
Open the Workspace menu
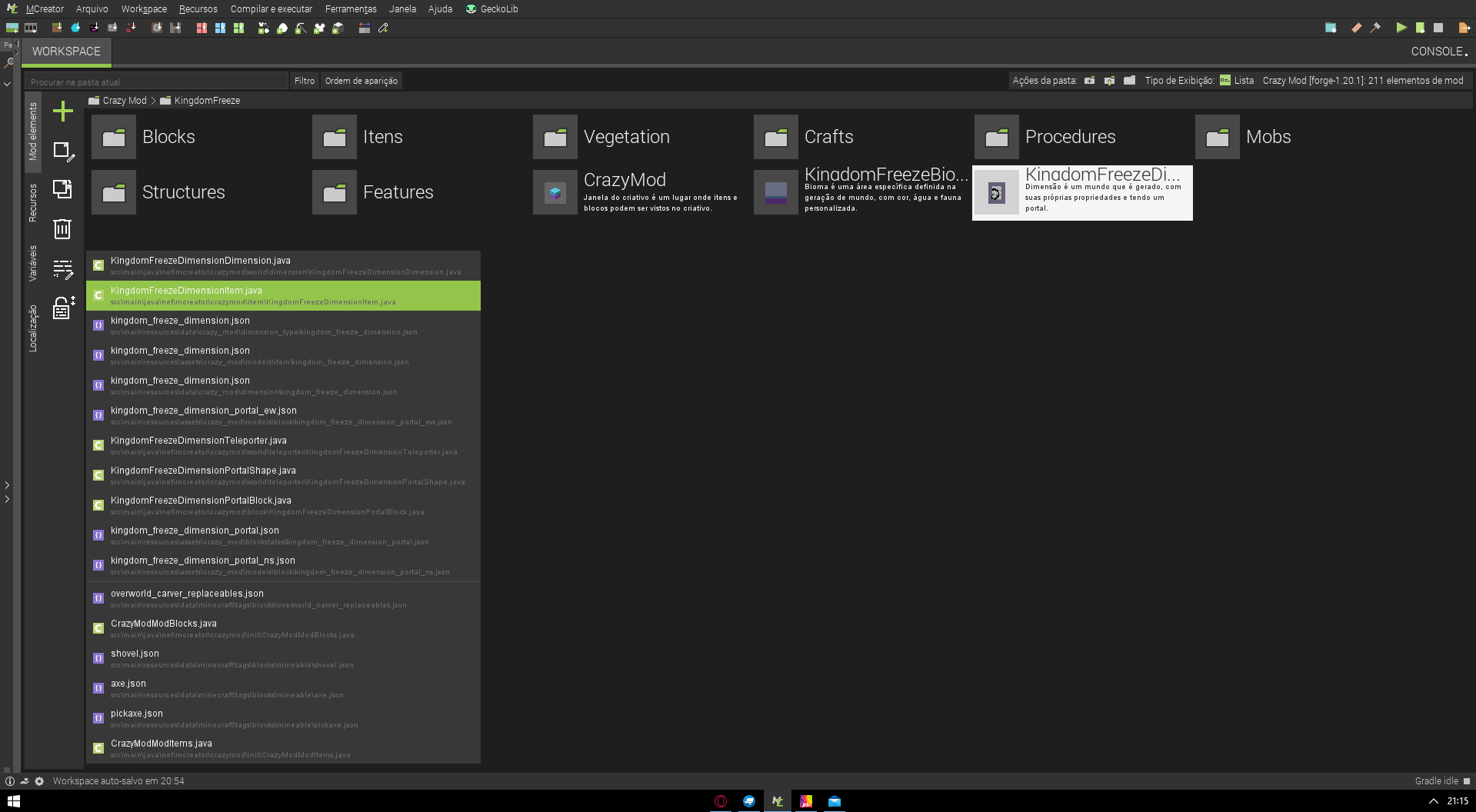(x=144, y=9)
